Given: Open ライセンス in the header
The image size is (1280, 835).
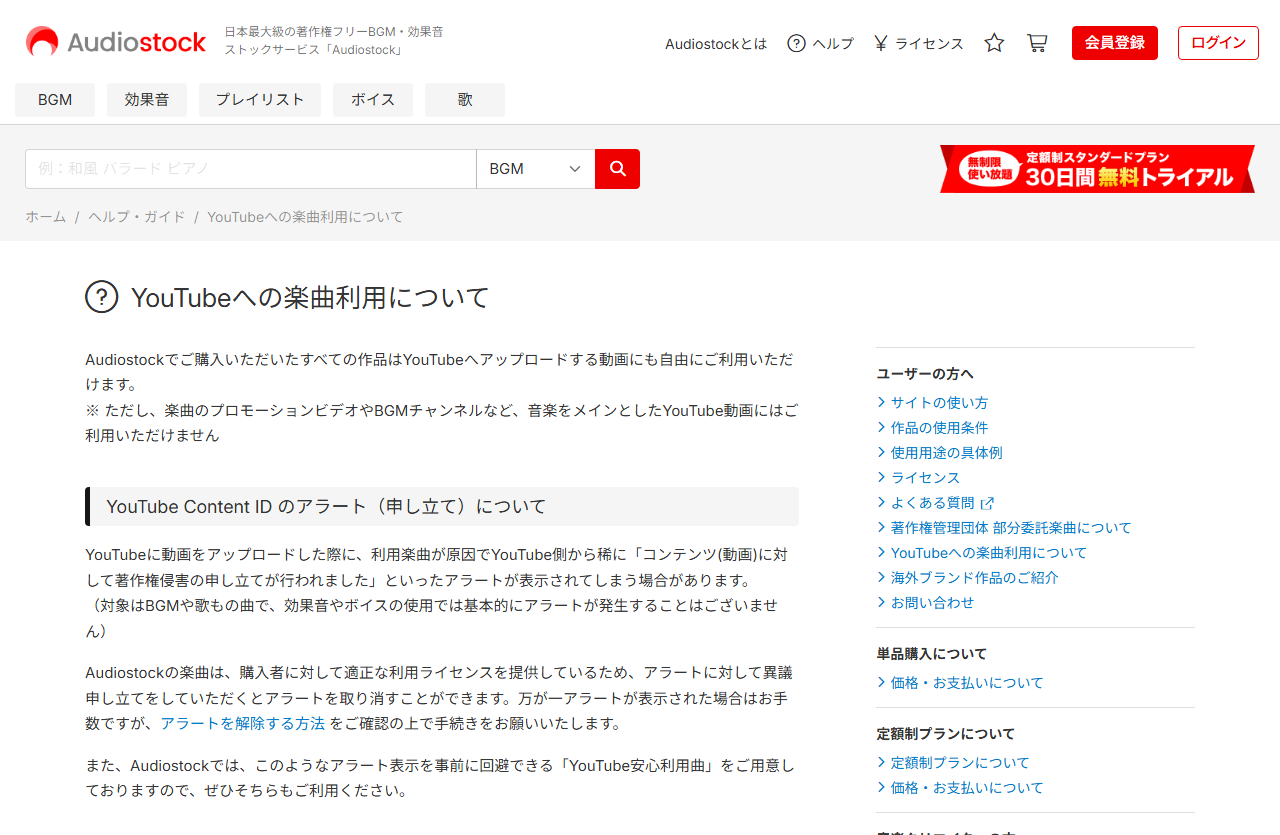Looking at the screenshot, I should 929,43.
